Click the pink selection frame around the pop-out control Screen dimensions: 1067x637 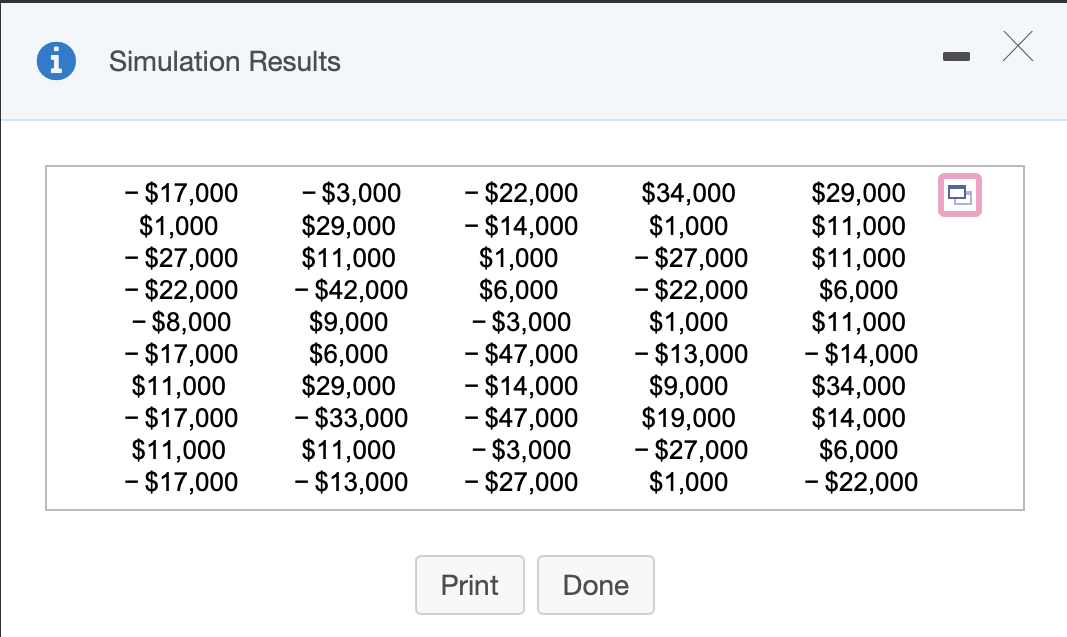[x=959, y=195]
